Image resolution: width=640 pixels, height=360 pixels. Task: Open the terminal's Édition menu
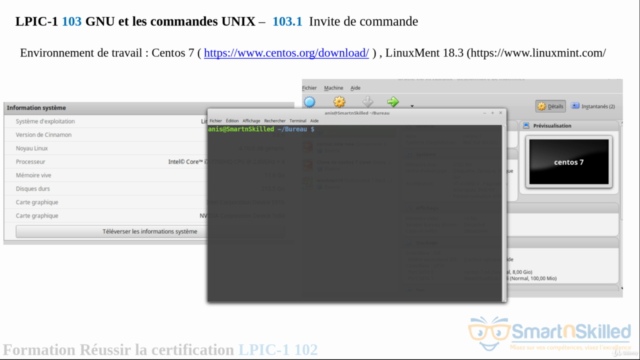coord(232,121)
